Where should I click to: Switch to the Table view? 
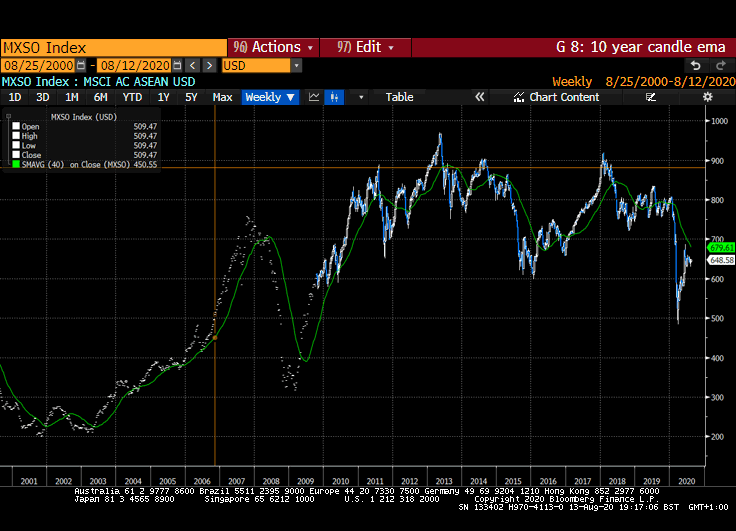pos(399,97)
